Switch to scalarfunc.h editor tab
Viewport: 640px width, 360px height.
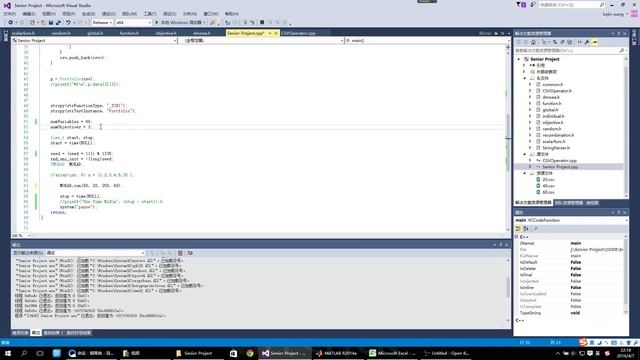(23, 33)
